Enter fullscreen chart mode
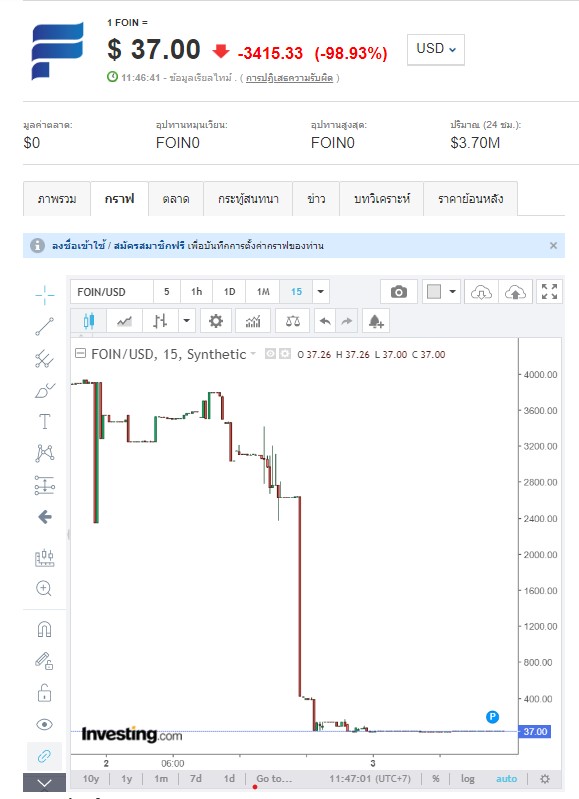The width and height of the screenshot is (579, 799). tap(549, 292)
